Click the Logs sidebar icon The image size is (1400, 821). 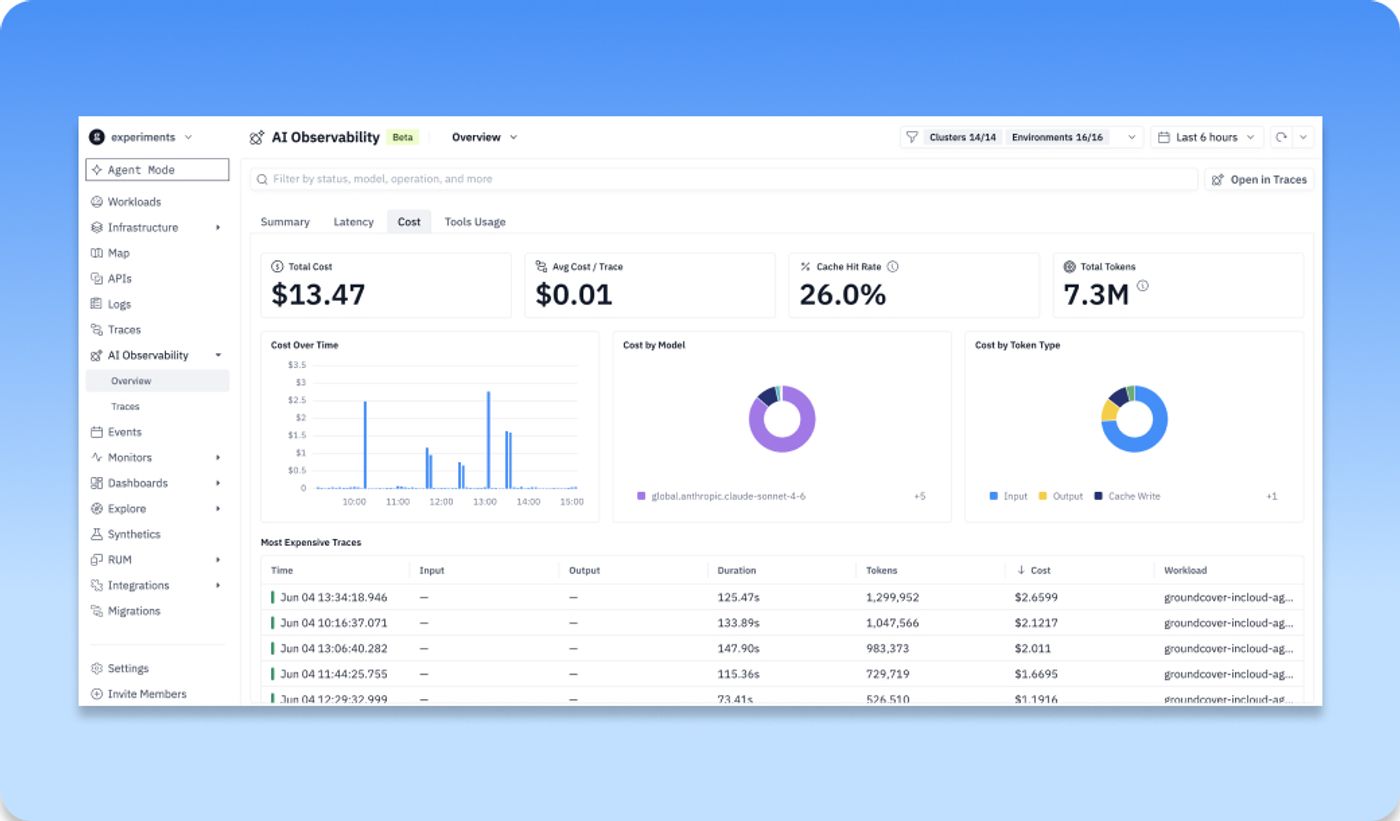97,304
